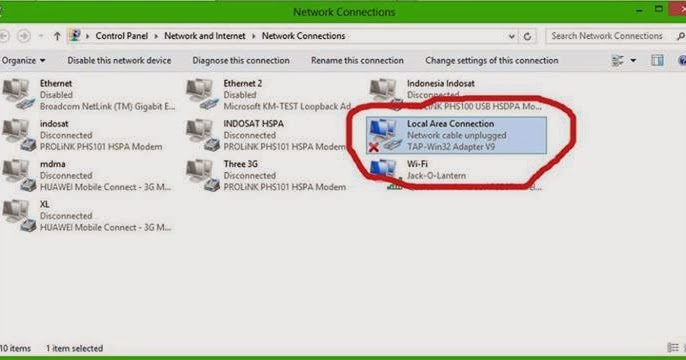Click "Microsoft KM-TEST Loopback Ad..." text
Viewport: 686px width, 360px height.
(287, 106)
